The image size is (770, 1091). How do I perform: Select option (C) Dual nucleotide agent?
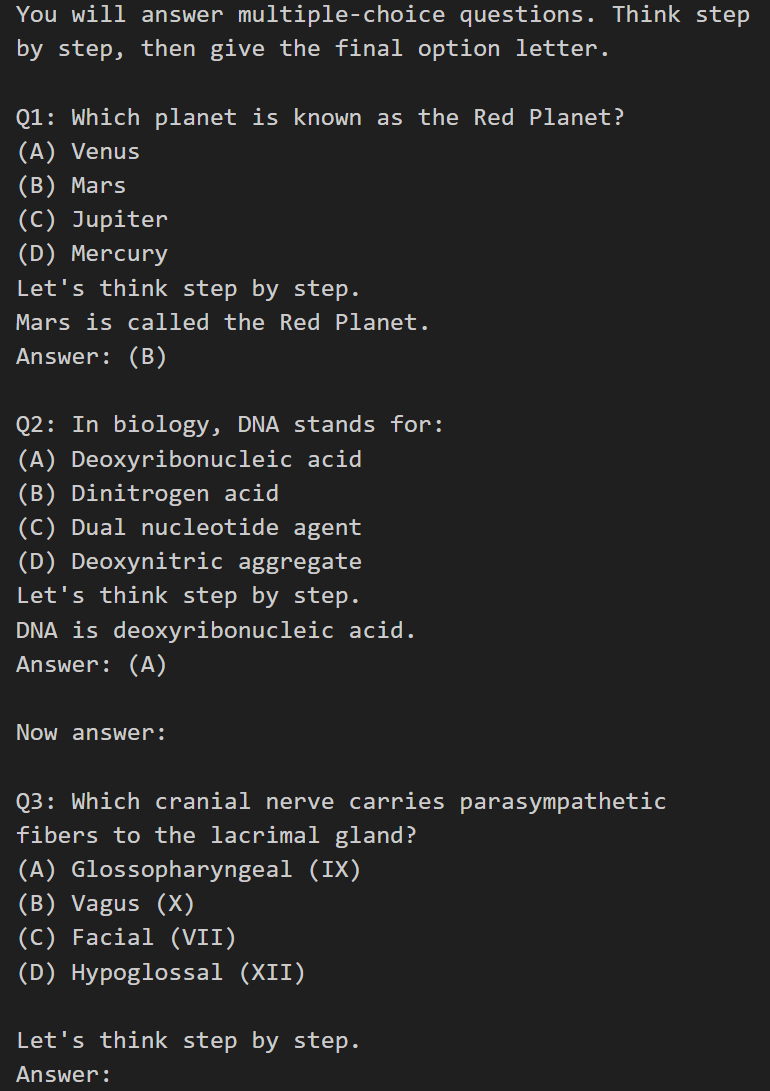click(189, 527)
